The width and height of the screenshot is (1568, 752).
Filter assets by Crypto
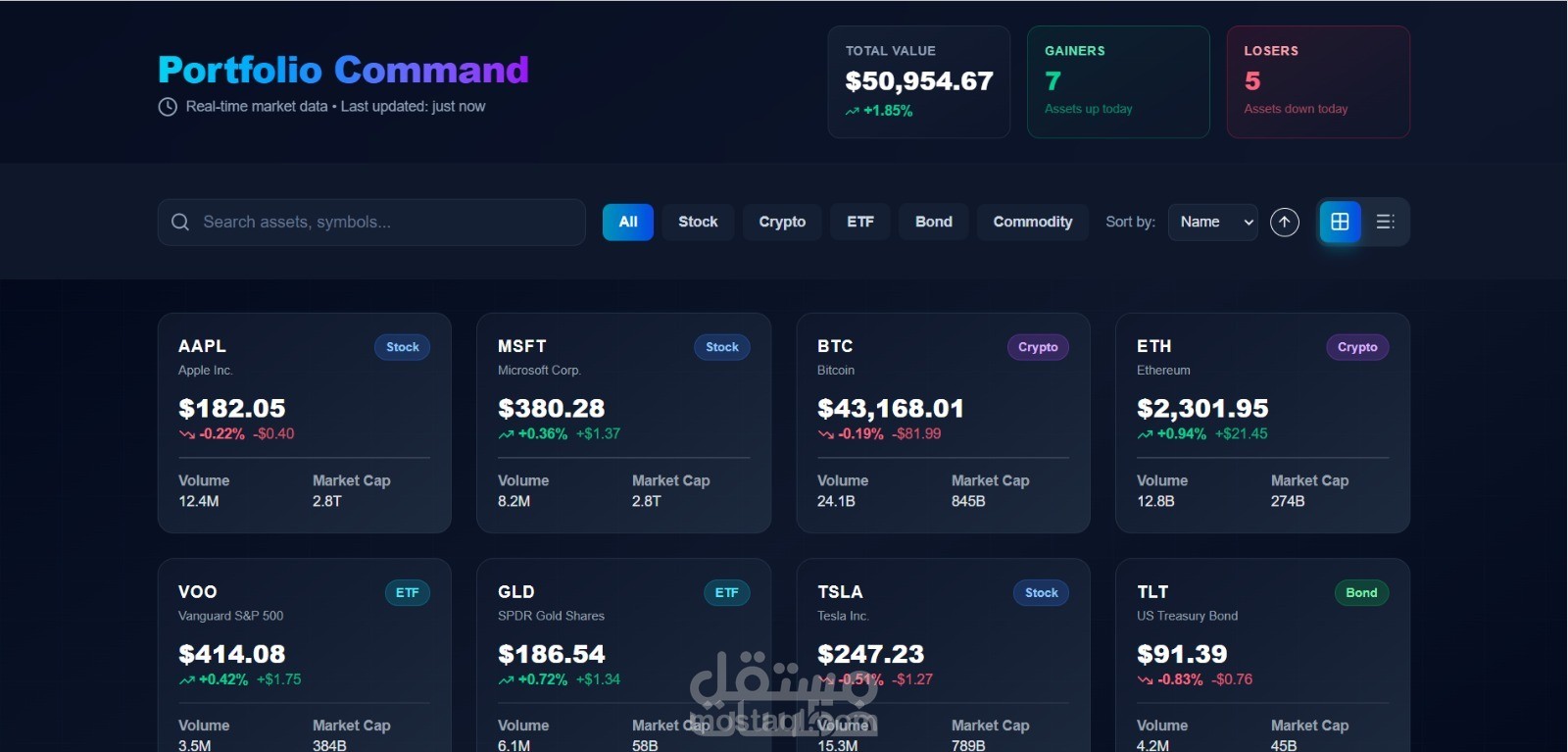(x=782, y=222)
